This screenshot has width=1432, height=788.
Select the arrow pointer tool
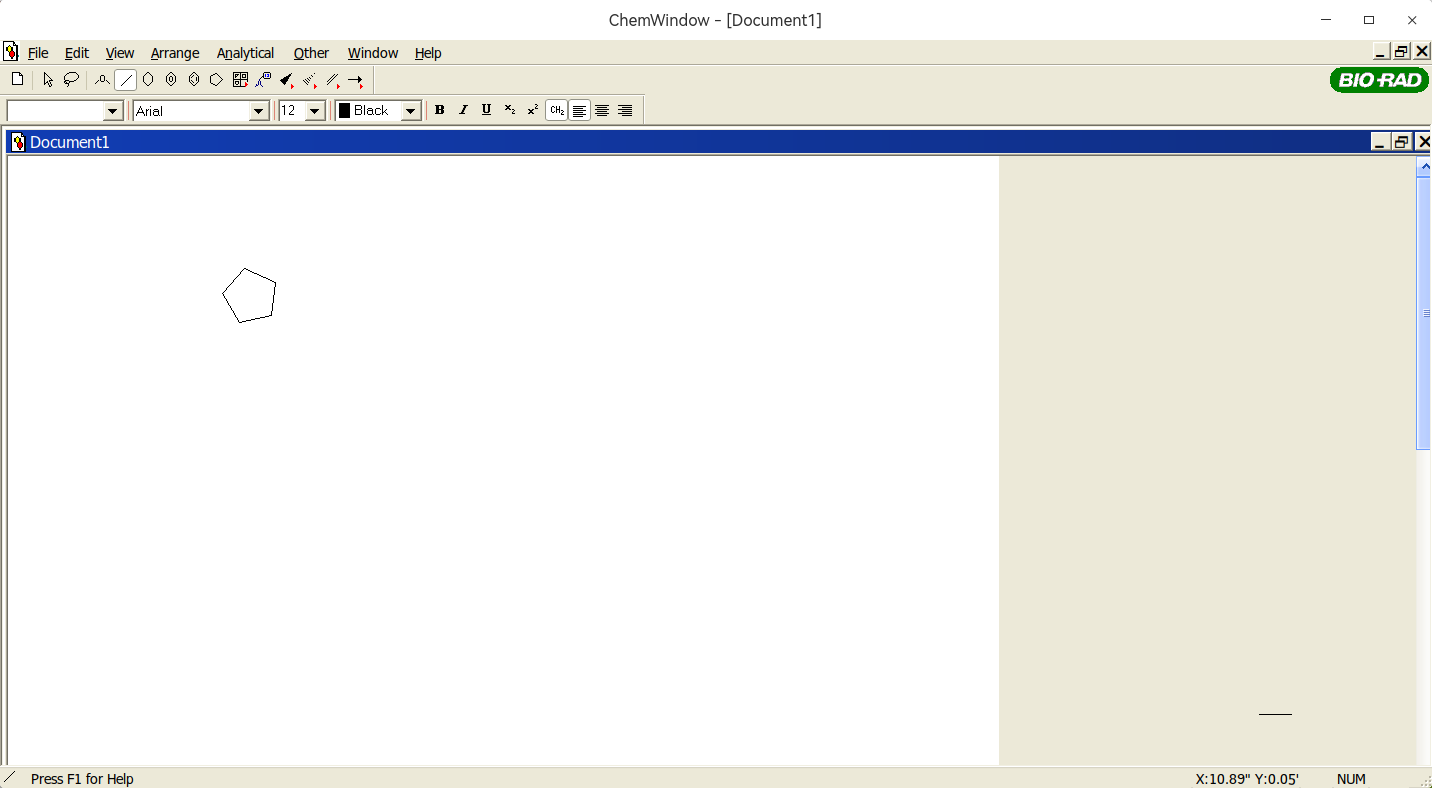click(48, 80)
